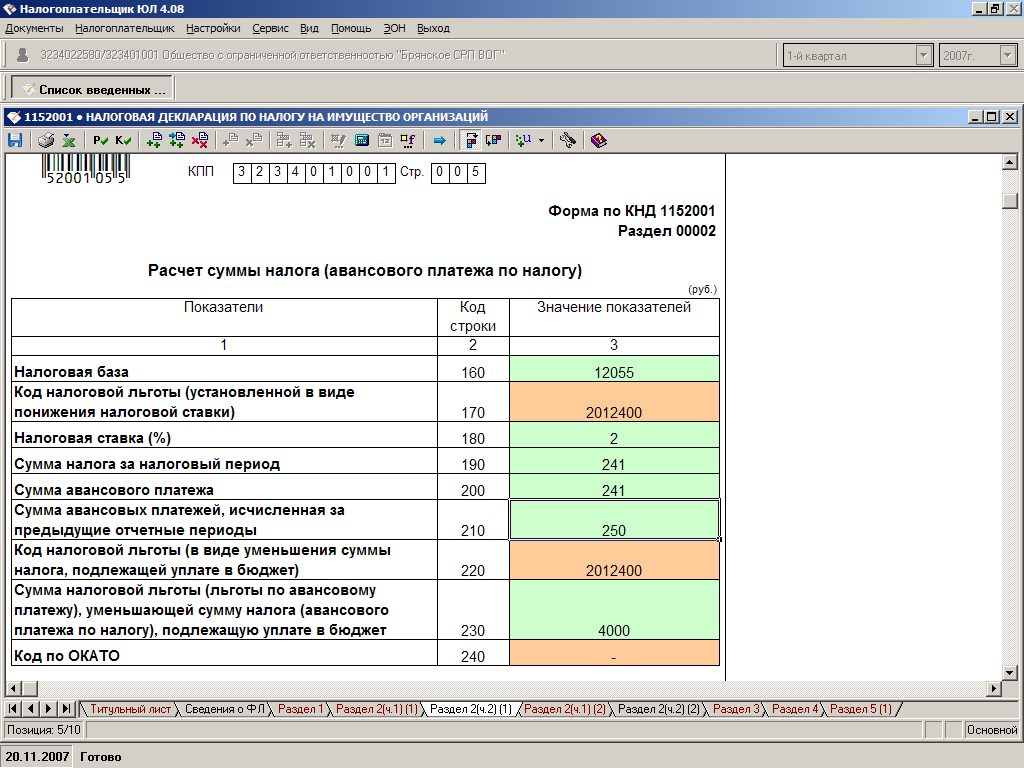Click the line 190 value cell
The height and width of the screenshot is (768, 1024).
point(614,461)
